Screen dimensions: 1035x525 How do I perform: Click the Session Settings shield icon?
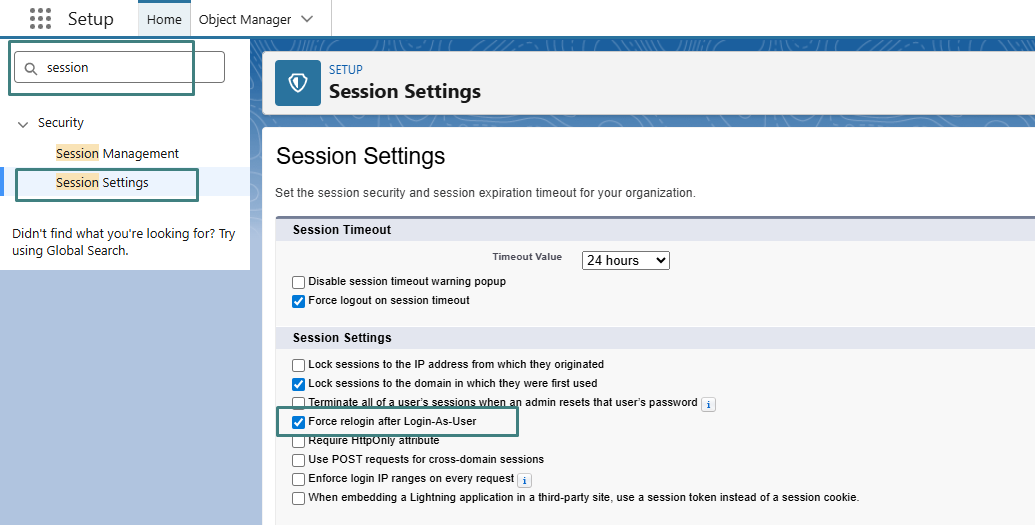298,83
